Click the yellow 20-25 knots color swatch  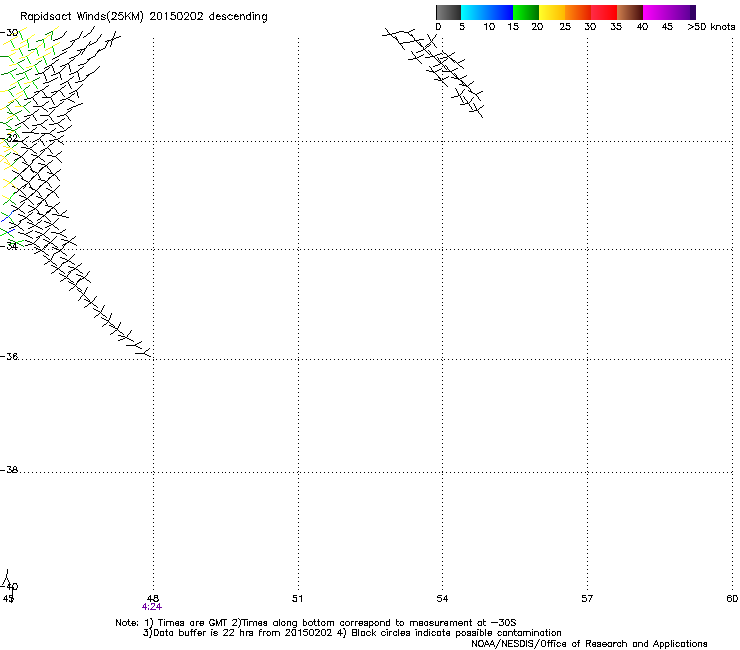click(552, 12)
